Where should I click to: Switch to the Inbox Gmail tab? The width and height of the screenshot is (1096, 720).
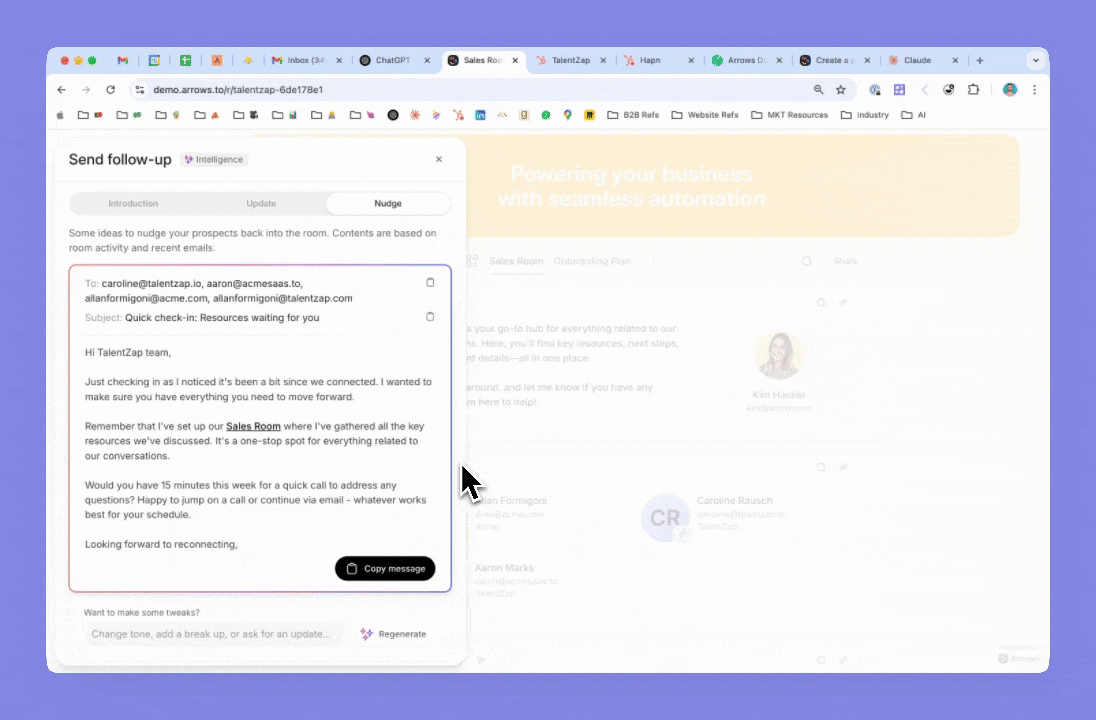click(305, 60)
